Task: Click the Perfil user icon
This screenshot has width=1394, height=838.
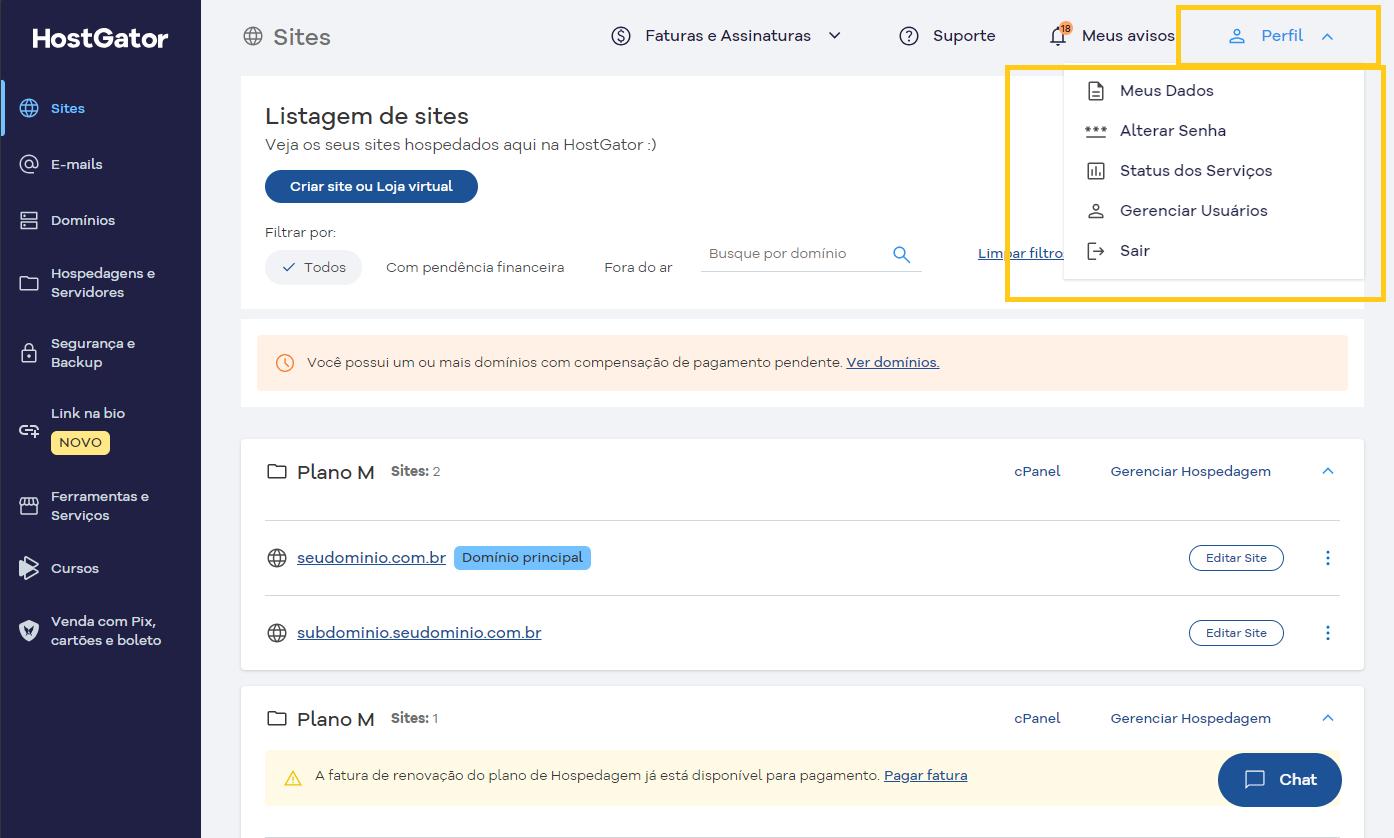Action: pyautogui.click(x=1237, y=36)
